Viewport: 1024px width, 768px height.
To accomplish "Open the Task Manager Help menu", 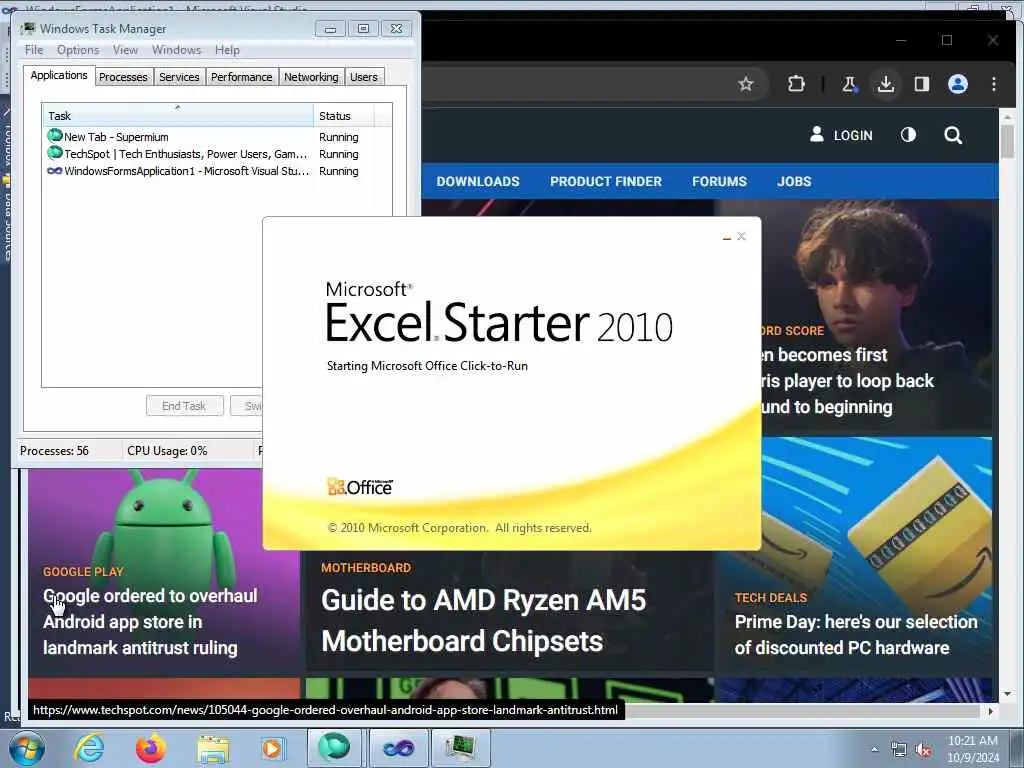I will click(227, 50).
